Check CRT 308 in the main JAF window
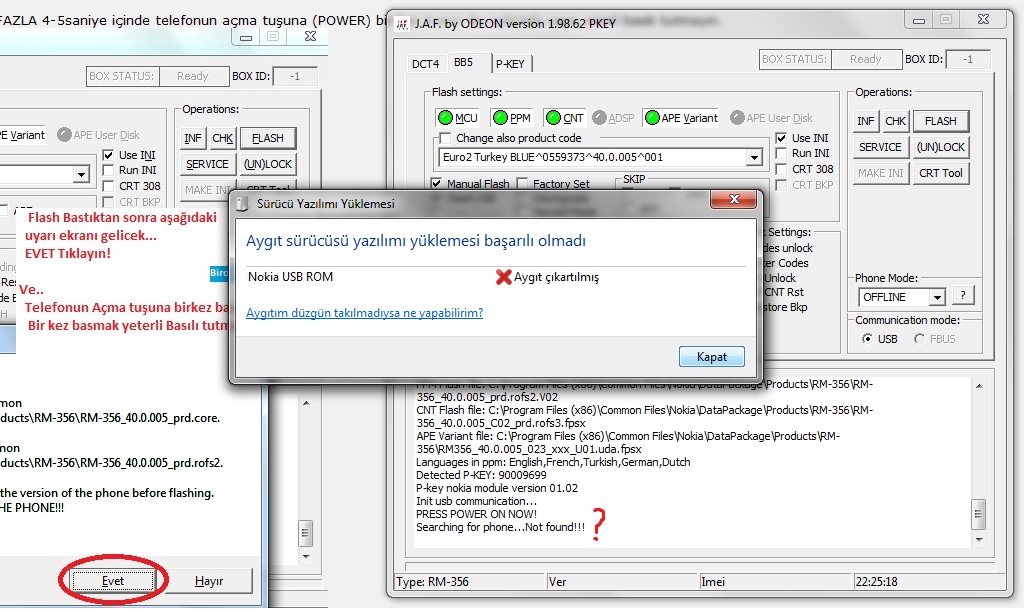 coord(781,168)
